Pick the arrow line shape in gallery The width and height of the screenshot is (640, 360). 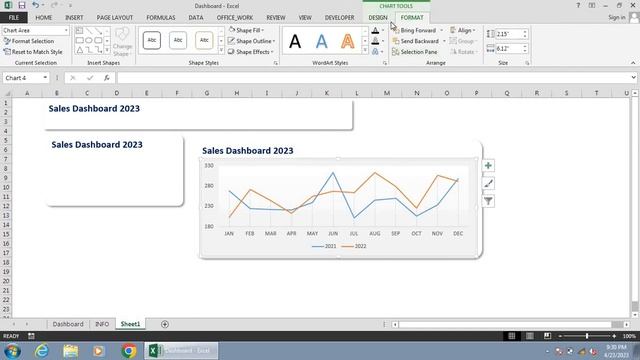point(98,31)
